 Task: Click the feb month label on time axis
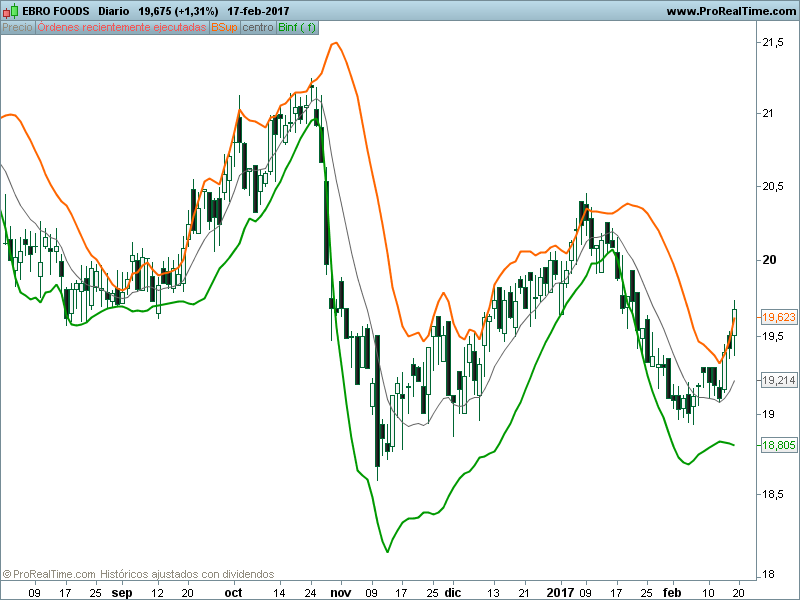coord(672,593)
